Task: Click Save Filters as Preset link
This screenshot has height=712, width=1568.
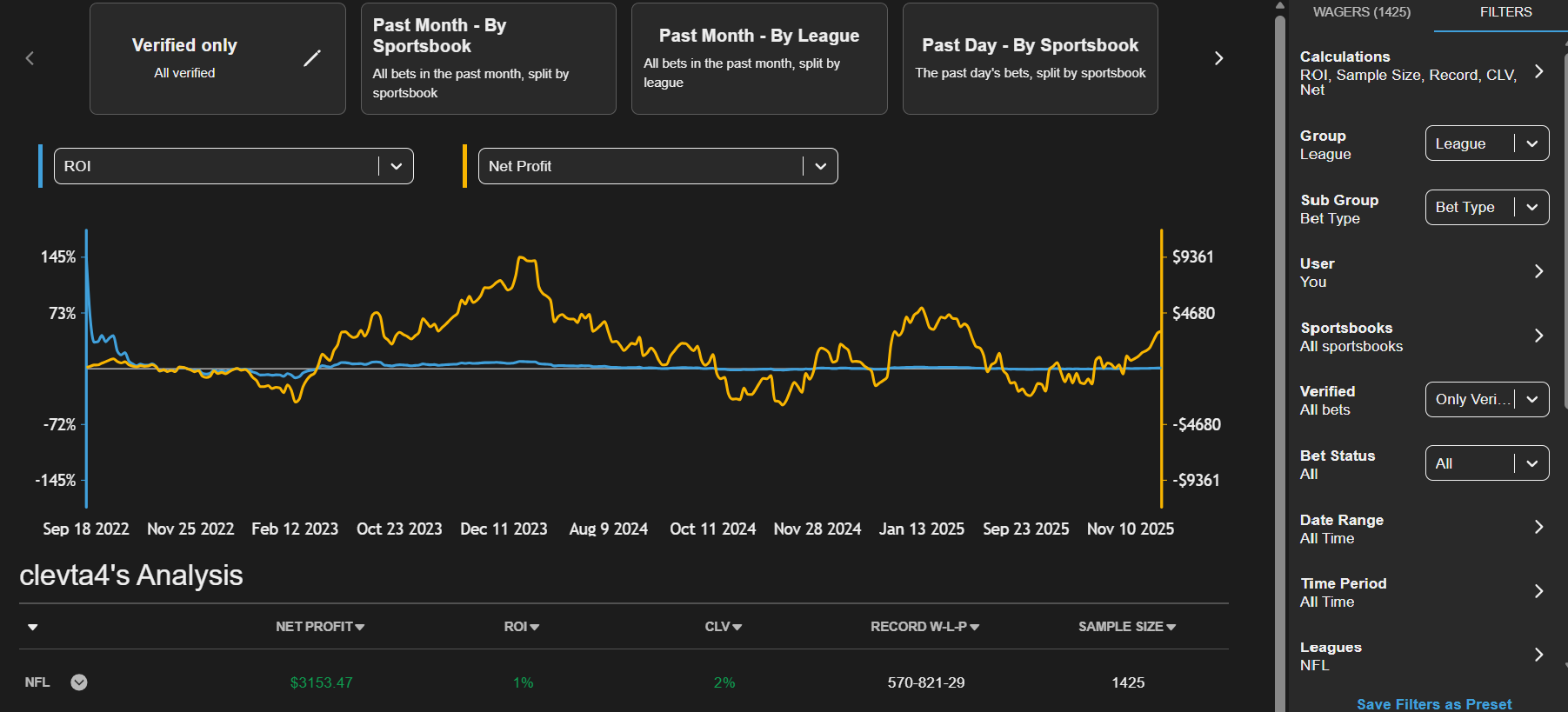Action: point(1433,703)
